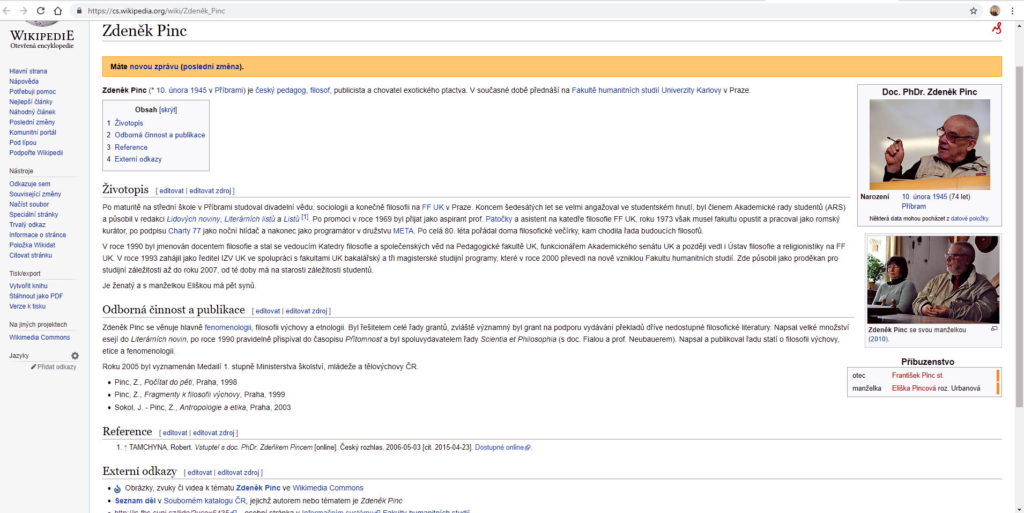Open datové položky link in infobox
1024x513 pixels.
pos(969,219)
